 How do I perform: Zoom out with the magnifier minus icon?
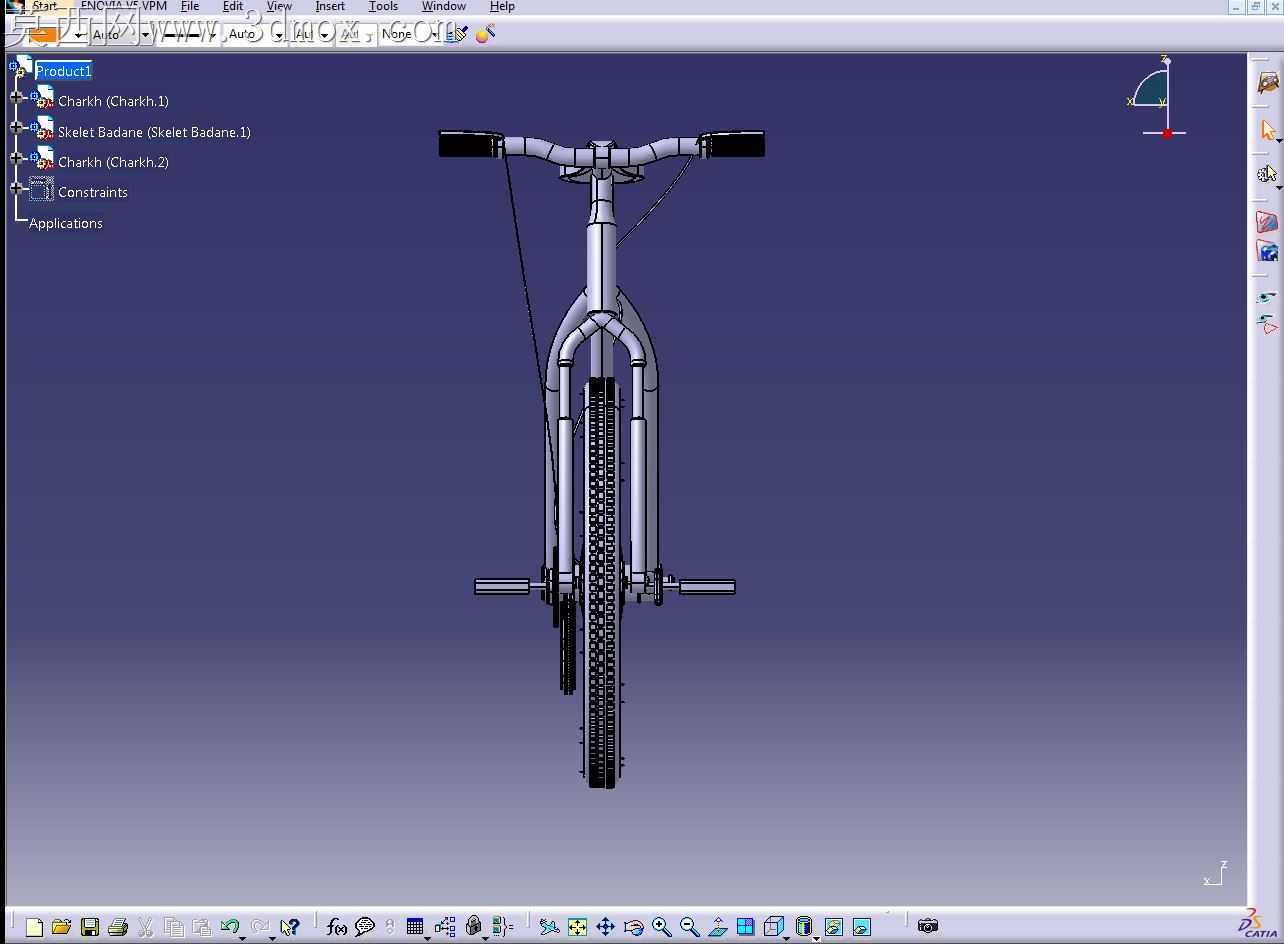(x=689, y=927)
